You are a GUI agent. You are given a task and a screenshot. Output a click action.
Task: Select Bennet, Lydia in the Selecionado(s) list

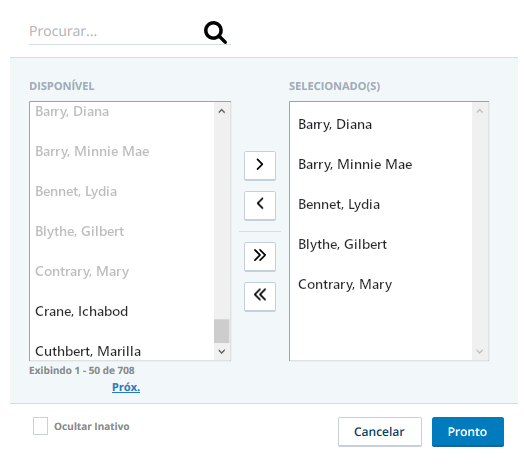(x=381, y=204)
